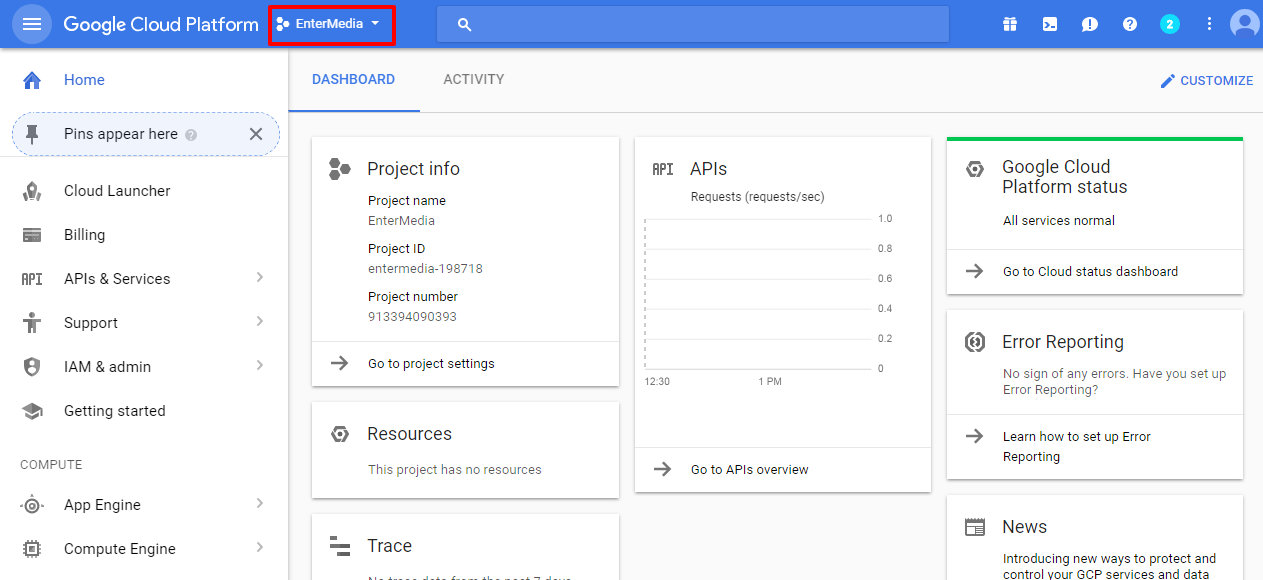This screenshot has height=580, width=1263.
Task: Open the free trial gift icon
Action: coord(1010,24)
